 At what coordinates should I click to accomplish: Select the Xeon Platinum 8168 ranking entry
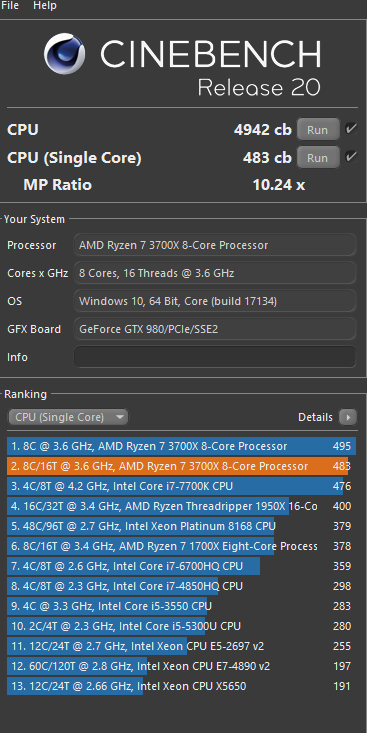(x=181, y=526)
